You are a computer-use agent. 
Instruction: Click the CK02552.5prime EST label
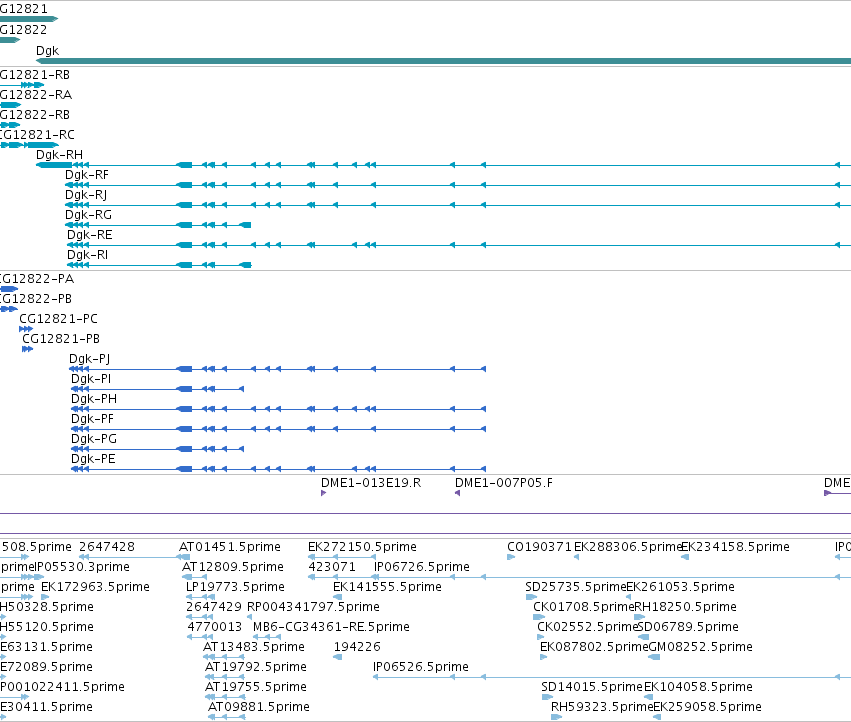(587, 627)
